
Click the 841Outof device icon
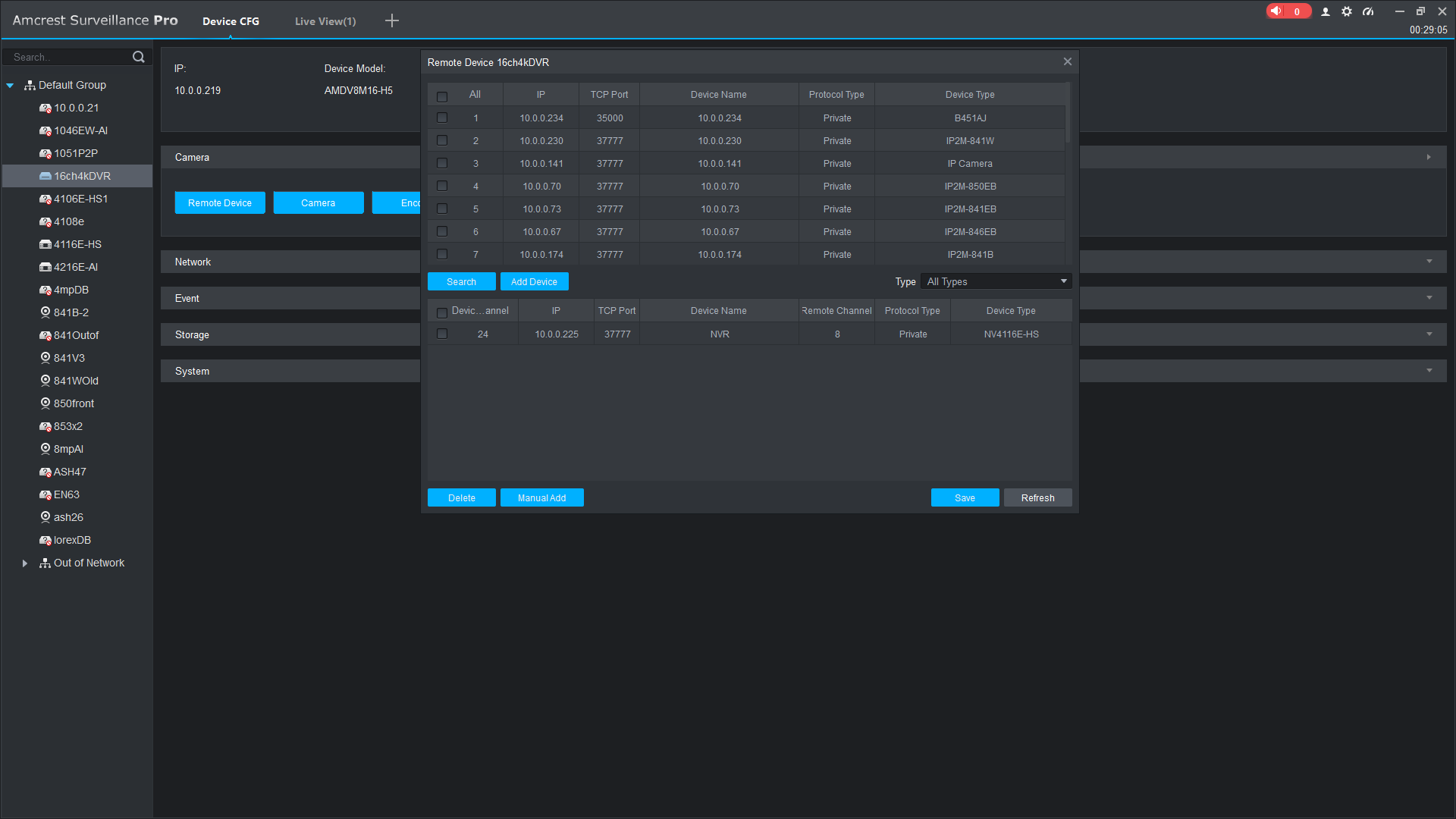(45, 335)
